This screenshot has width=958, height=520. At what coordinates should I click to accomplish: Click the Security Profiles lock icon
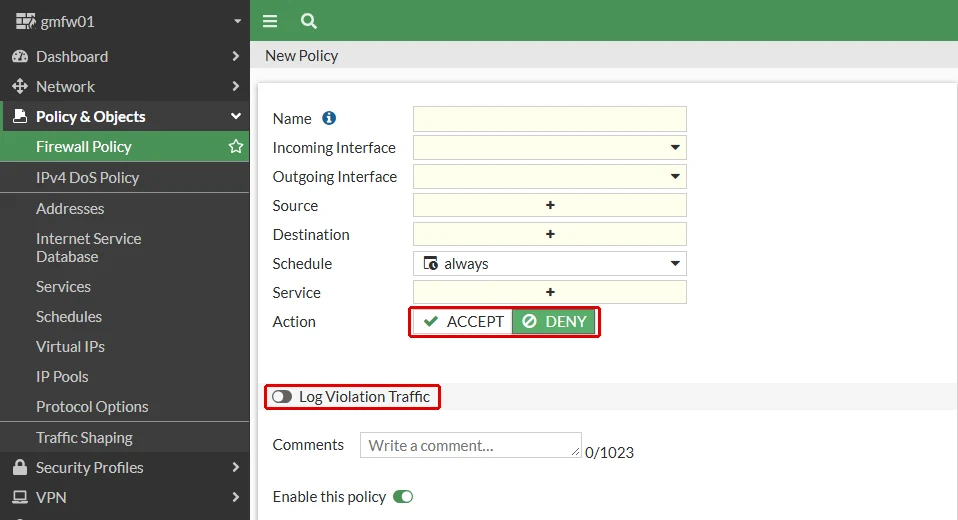[x=20, y=467]
